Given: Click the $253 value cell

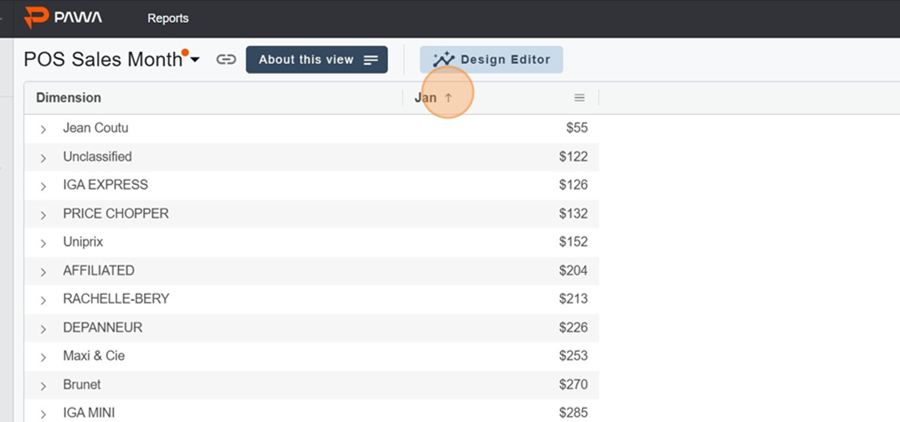Looking at the screenshot, I should [573, 356].
